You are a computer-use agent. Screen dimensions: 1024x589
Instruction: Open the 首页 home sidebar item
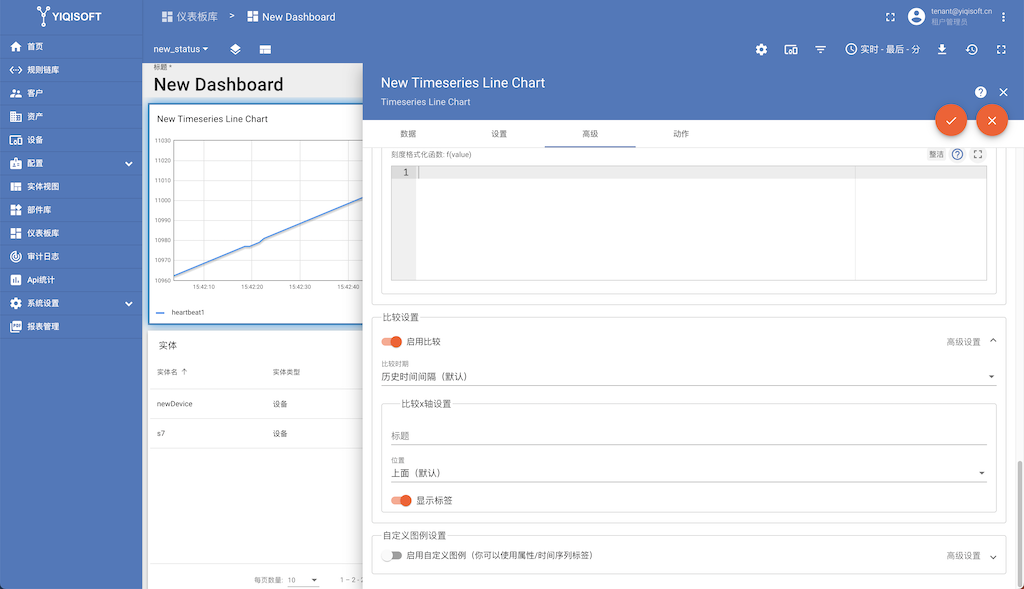point(71,46)
